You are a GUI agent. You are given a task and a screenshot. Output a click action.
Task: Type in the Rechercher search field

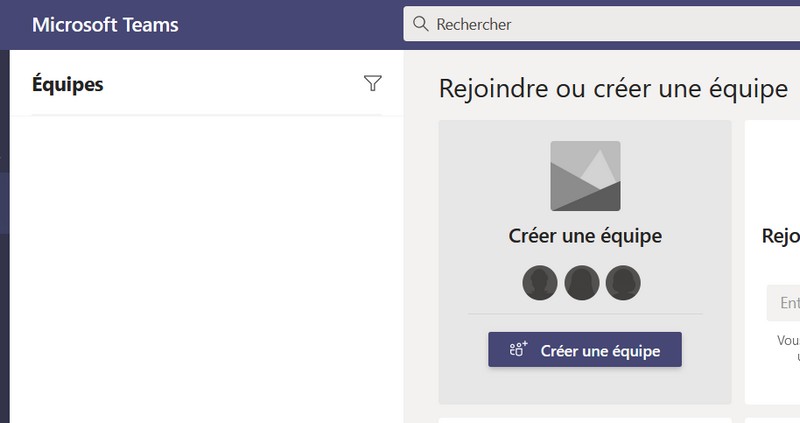point(600,24)
